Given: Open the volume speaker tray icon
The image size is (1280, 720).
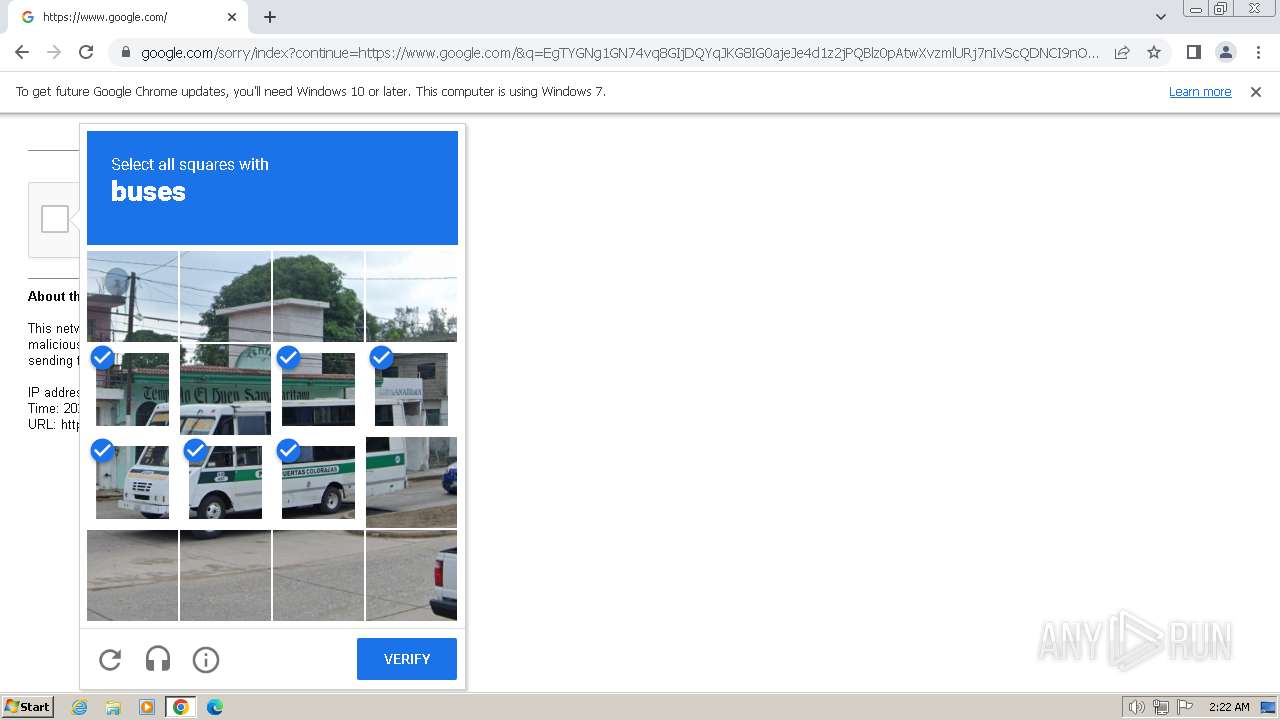Looking at the screenshot, I should point(1136,707).
